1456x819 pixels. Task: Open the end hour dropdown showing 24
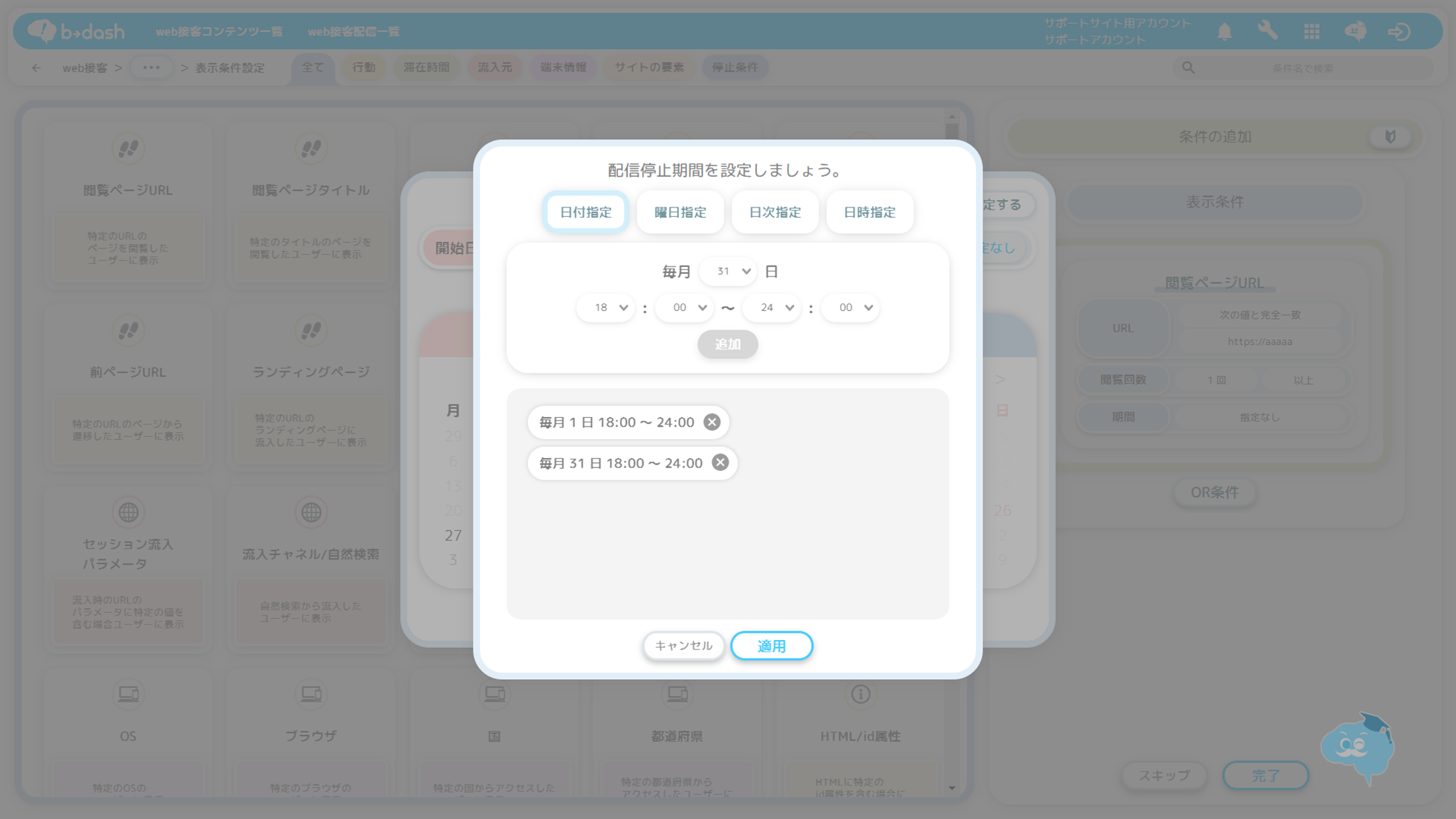(x=772, y=308)
